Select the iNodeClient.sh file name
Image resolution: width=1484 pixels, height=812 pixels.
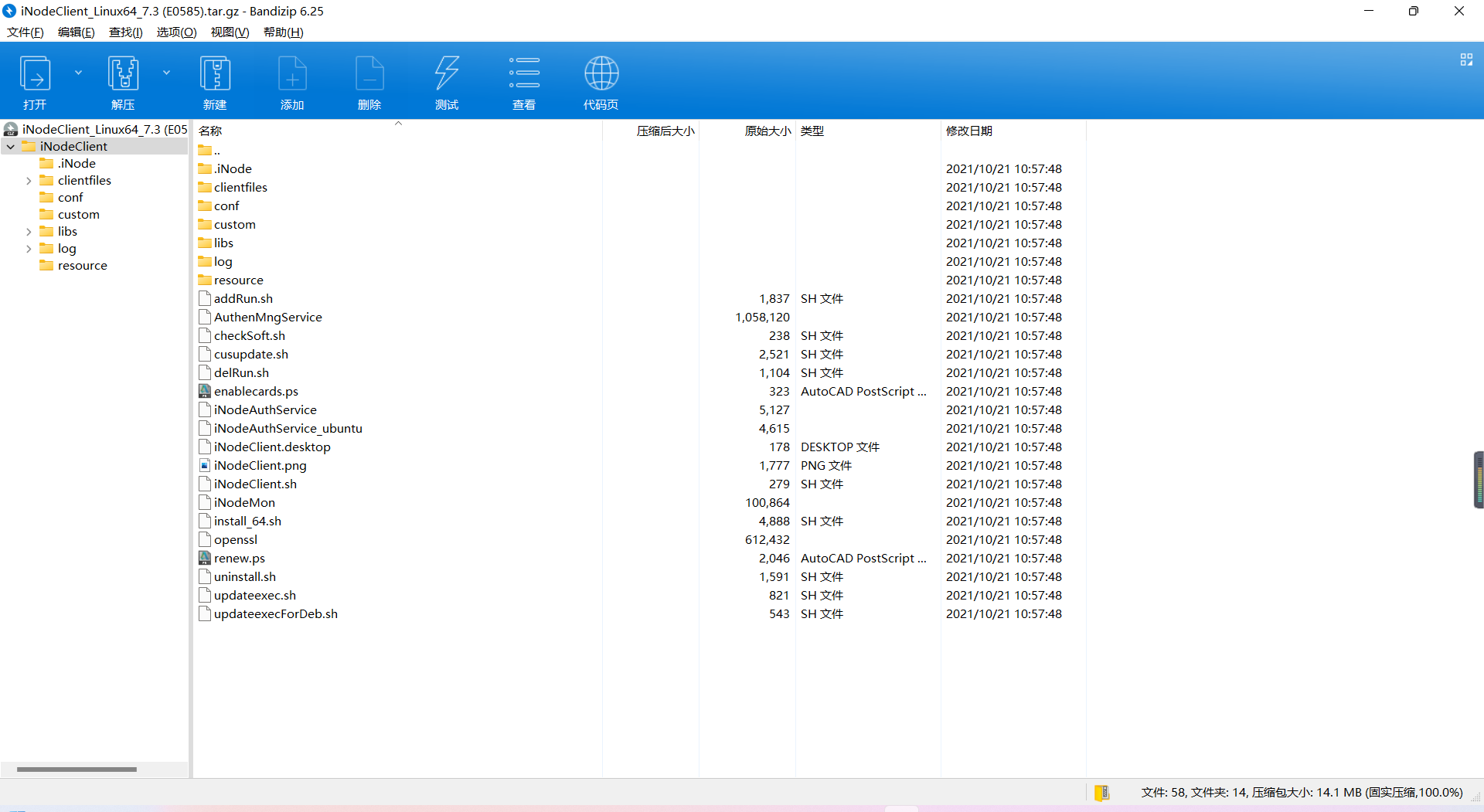tap(256, 484)
